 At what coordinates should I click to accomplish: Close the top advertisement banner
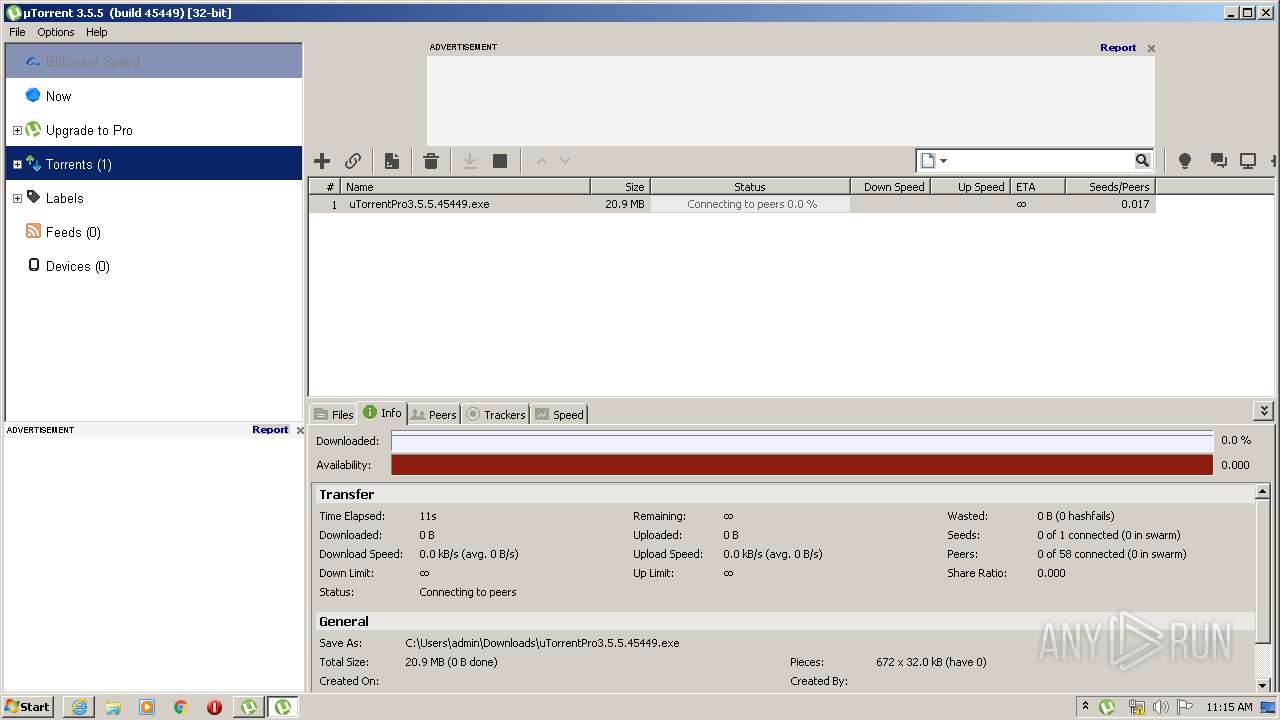[1151, 48]
